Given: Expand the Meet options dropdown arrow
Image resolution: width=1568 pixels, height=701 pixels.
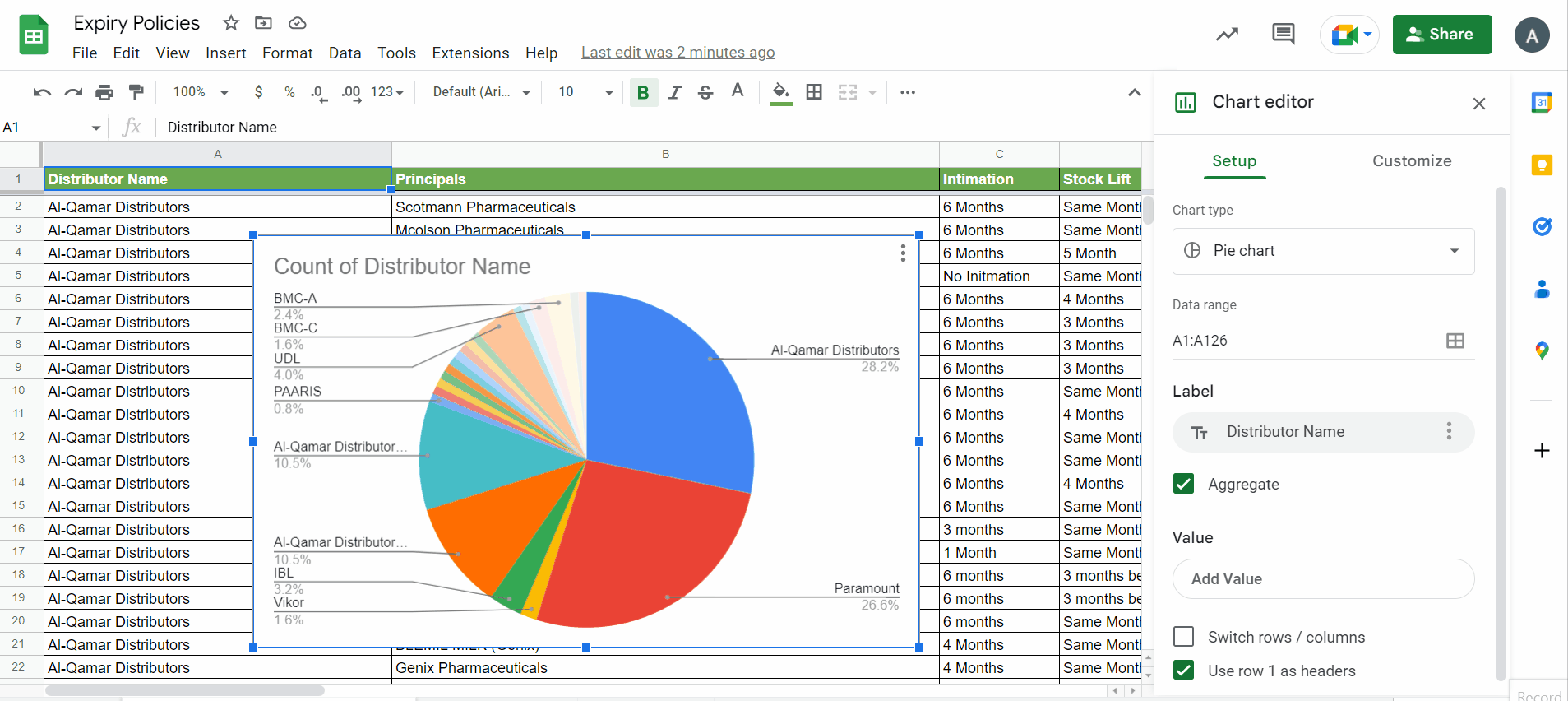Looking at the screenshot, I should tap(1367, 35).
